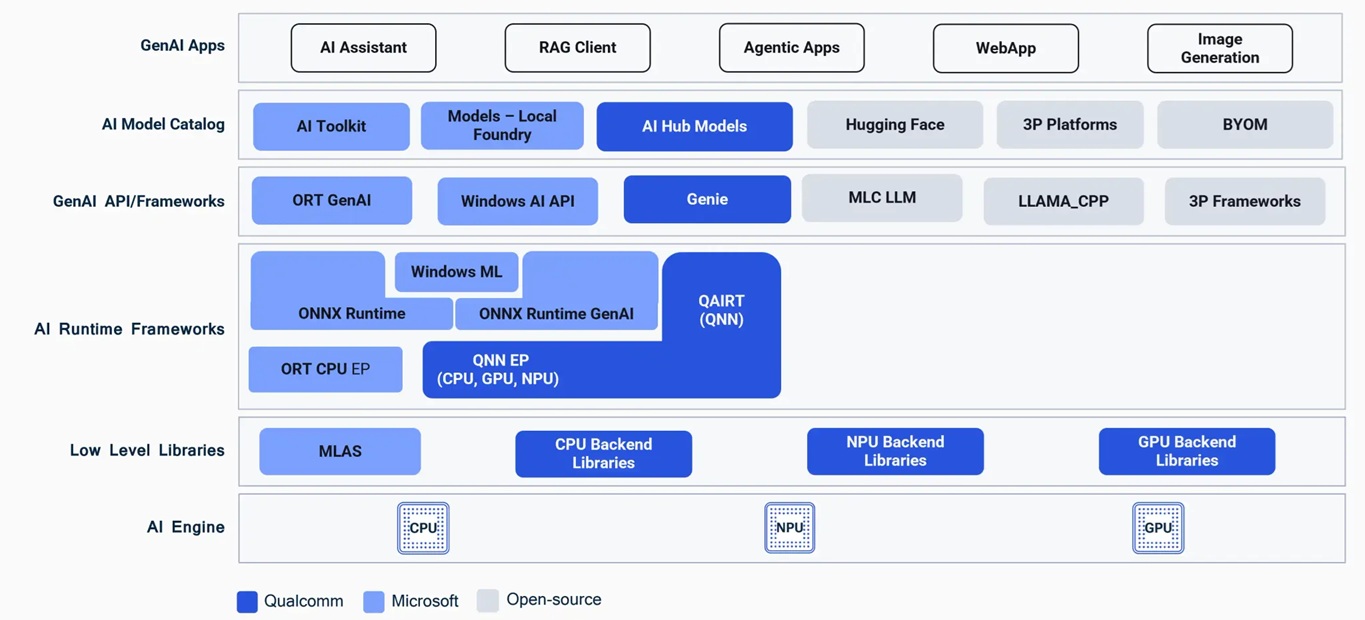1365x620 pixels.
Task: Click the CPU chip icon
Action: [x=423, y=528]
